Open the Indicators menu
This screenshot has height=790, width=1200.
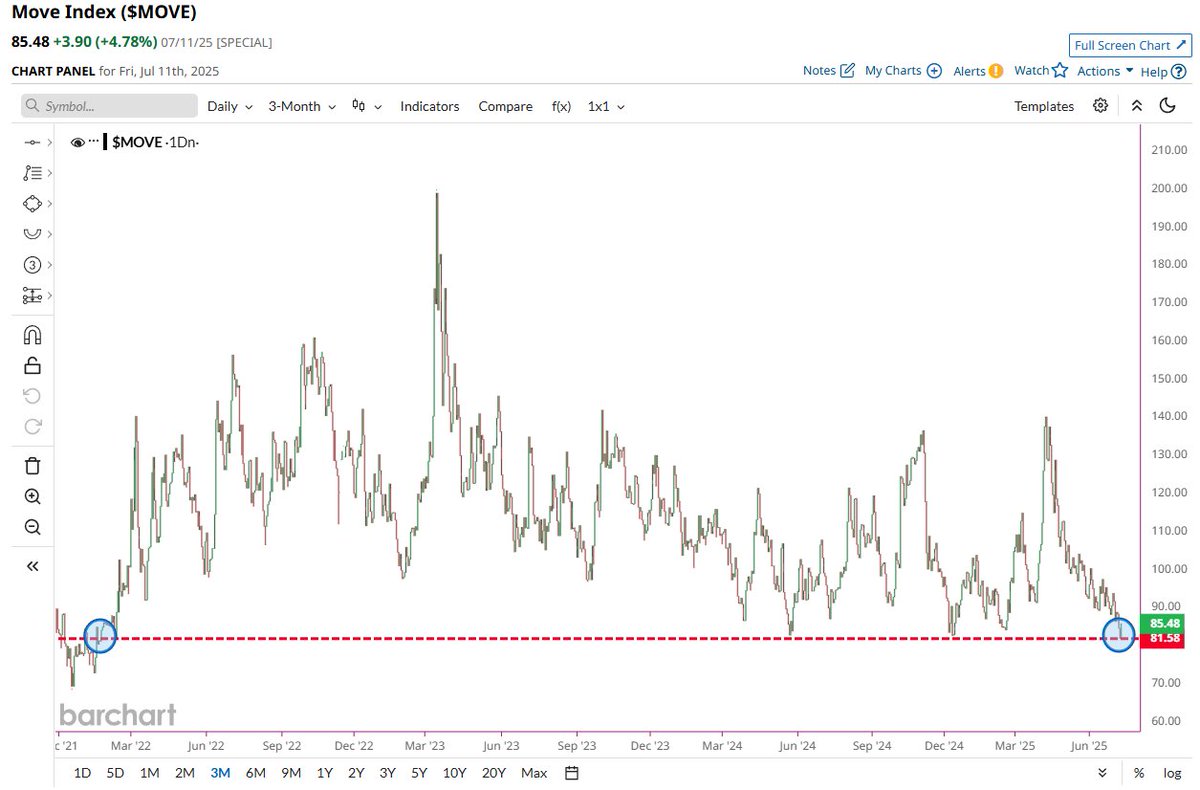430,106
